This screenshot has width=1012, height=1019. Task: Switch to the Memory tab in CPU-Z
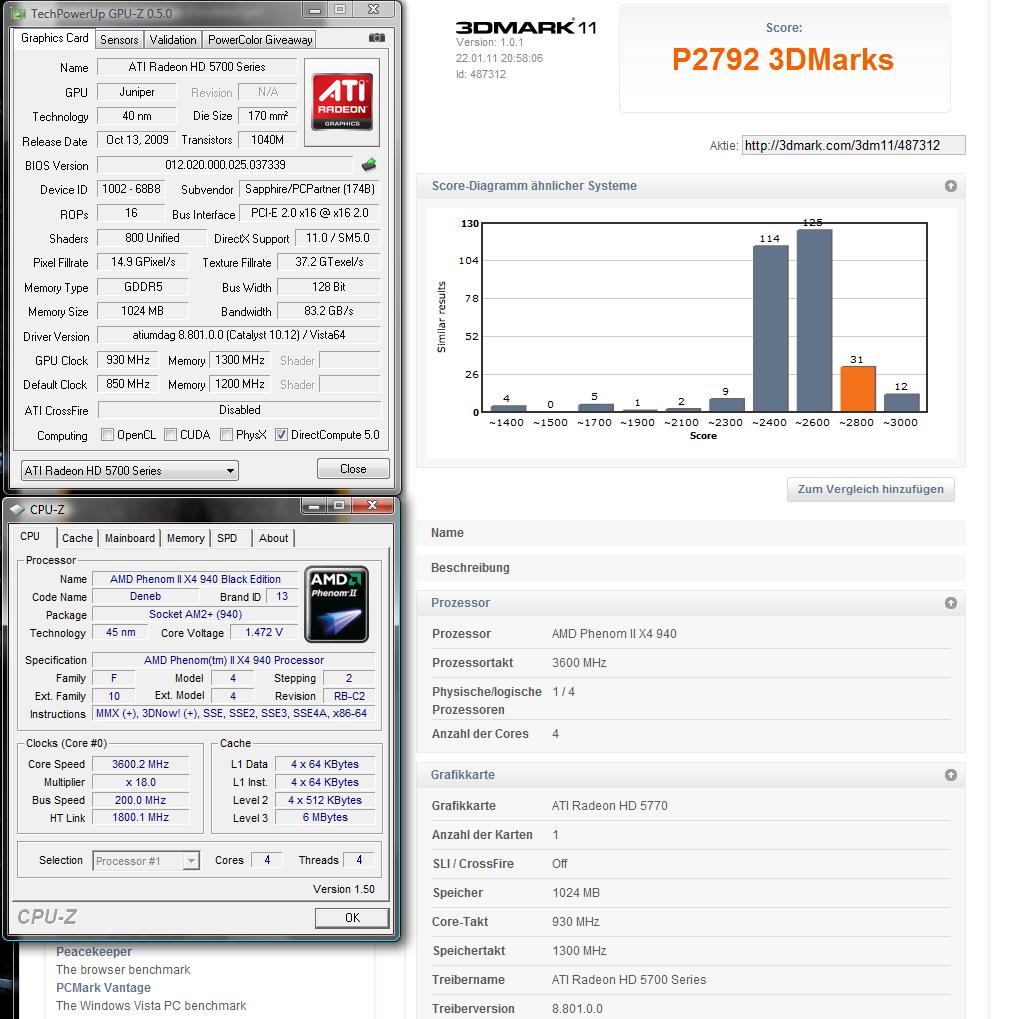(185, 538)
